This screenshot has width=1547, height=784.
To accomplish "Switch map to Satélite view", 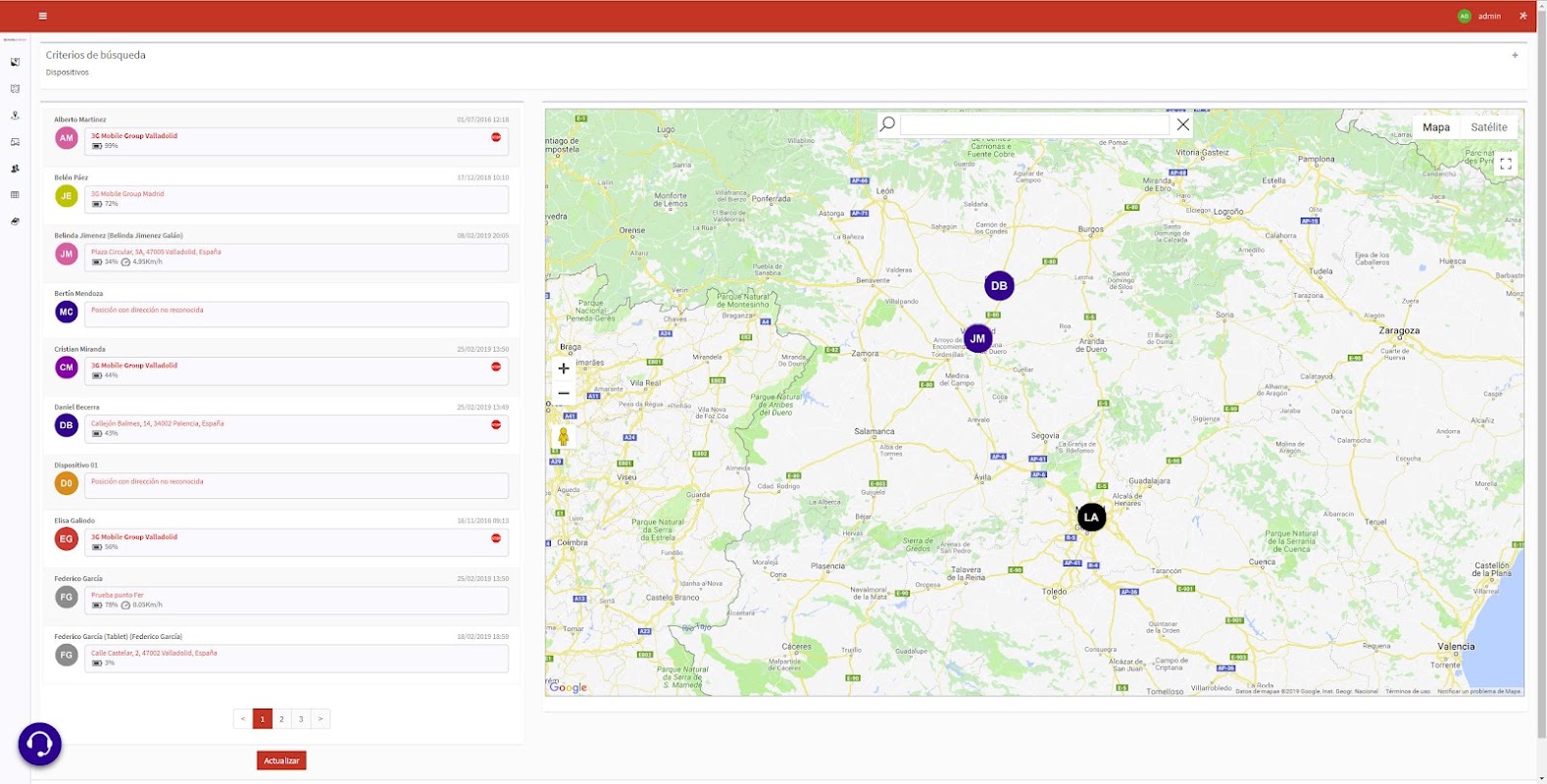I will pyautogui.click(x=1489, y=127).
